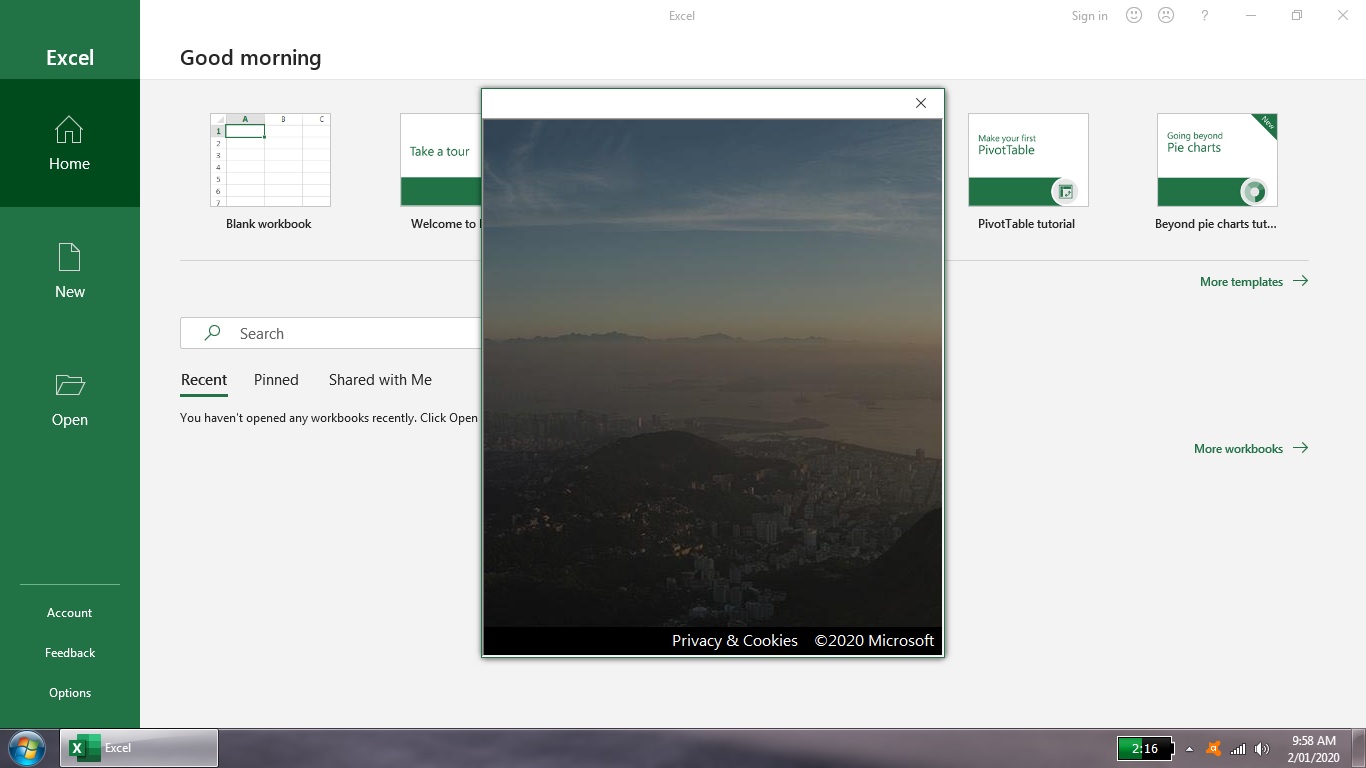Image resolution: width=1366 pixels, height=768 pixels.
Task: Open Feedback page
Action: click(x=70, y=653)
